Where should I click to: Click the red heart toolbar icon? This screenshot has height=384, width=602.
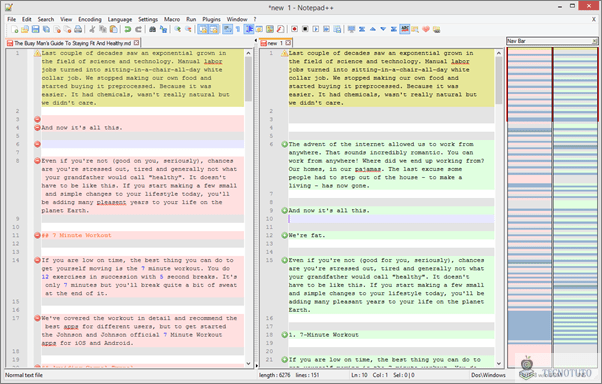pyautogui.click(x=426, y=29)
